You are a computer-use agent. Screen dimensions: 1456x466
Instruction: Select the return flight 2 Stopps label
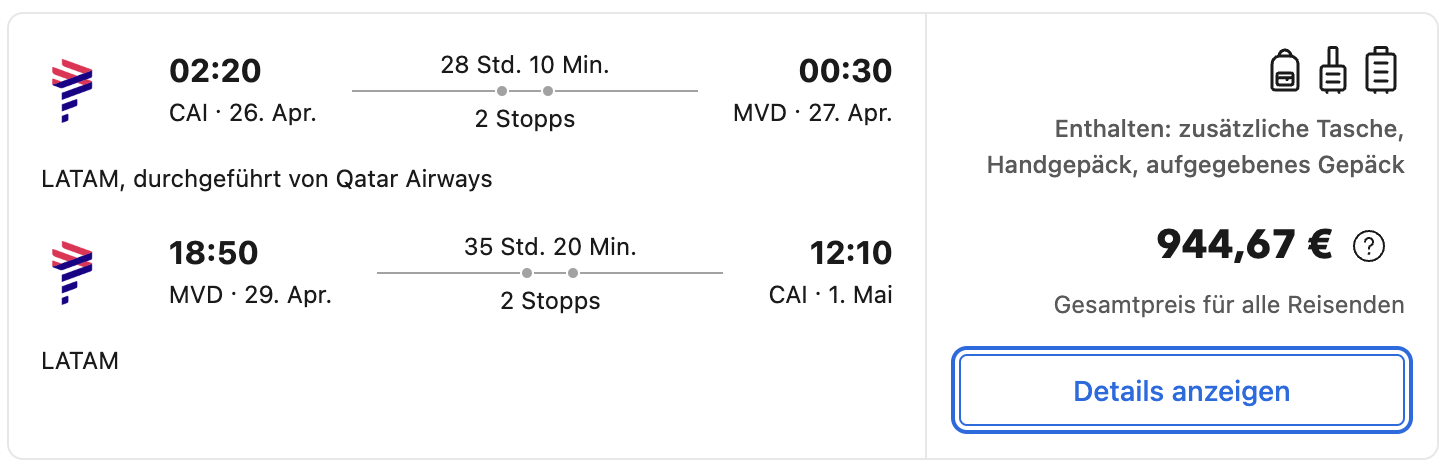(x=550, y=301)
